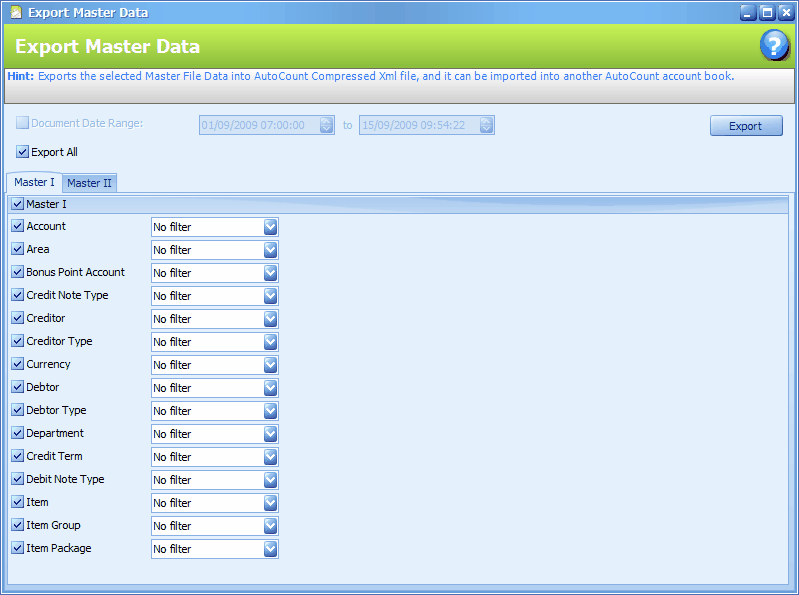Open the Debtor filter dropdown

pos(271,388)
